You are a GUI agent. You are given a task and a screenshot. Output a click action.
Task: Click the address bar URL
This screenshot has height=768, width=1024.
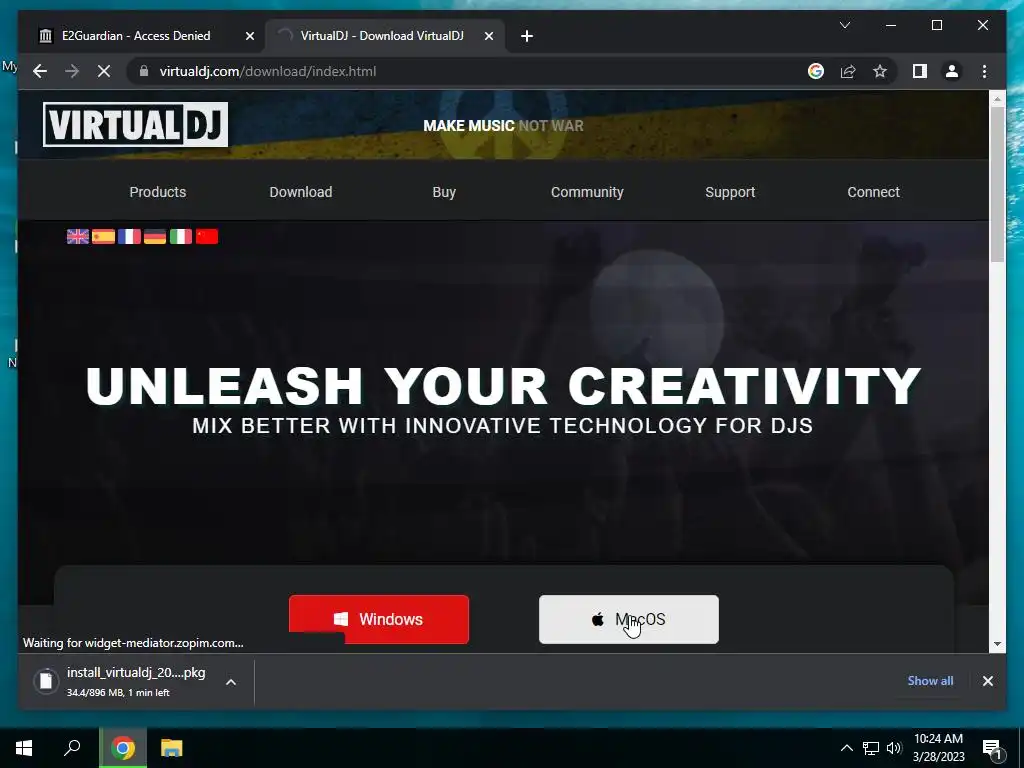[268, 71]
